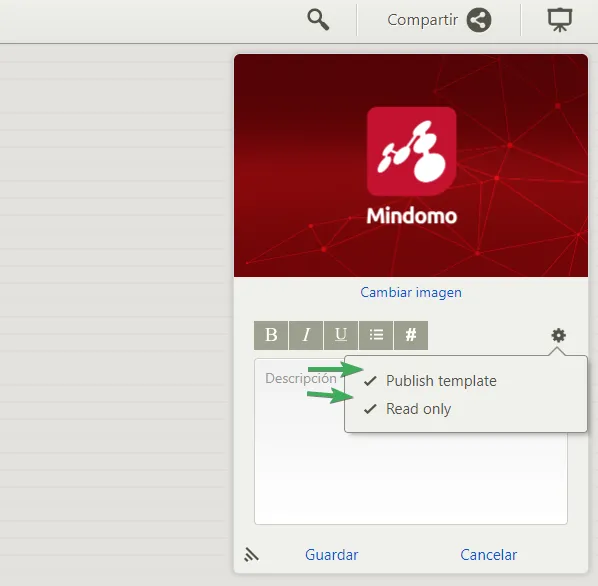Open the gear settings popup
Screen dimensions: 598x586
point(558,336)
